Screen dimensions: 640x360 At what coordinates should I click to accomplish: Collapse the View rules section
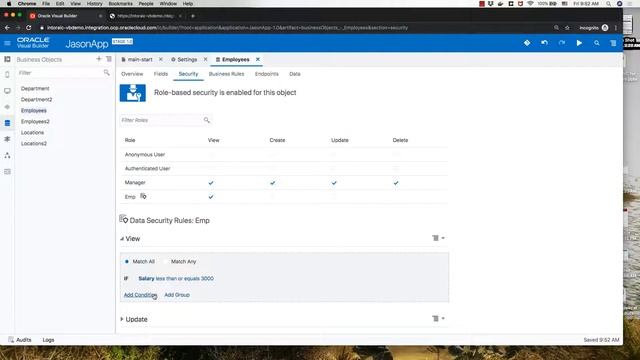[122, 239]
